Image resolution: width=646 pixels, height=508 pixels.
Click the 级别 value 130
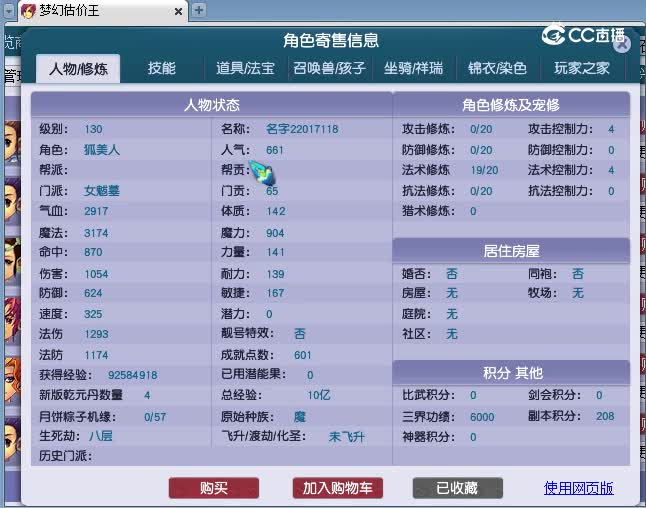(94, 129)
